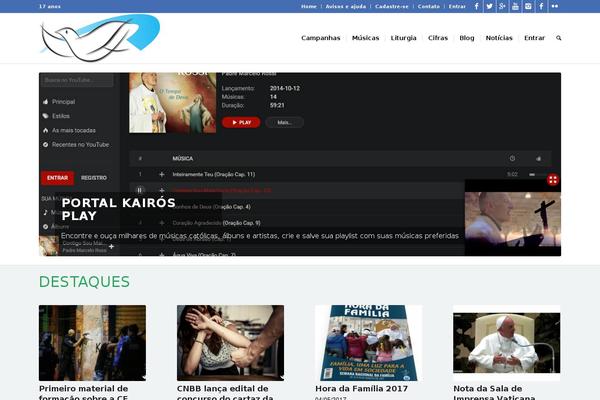This screenshot has width=600, height=400.
Task: Click the DESTAQUES heading
Action: tap(84, 282)
